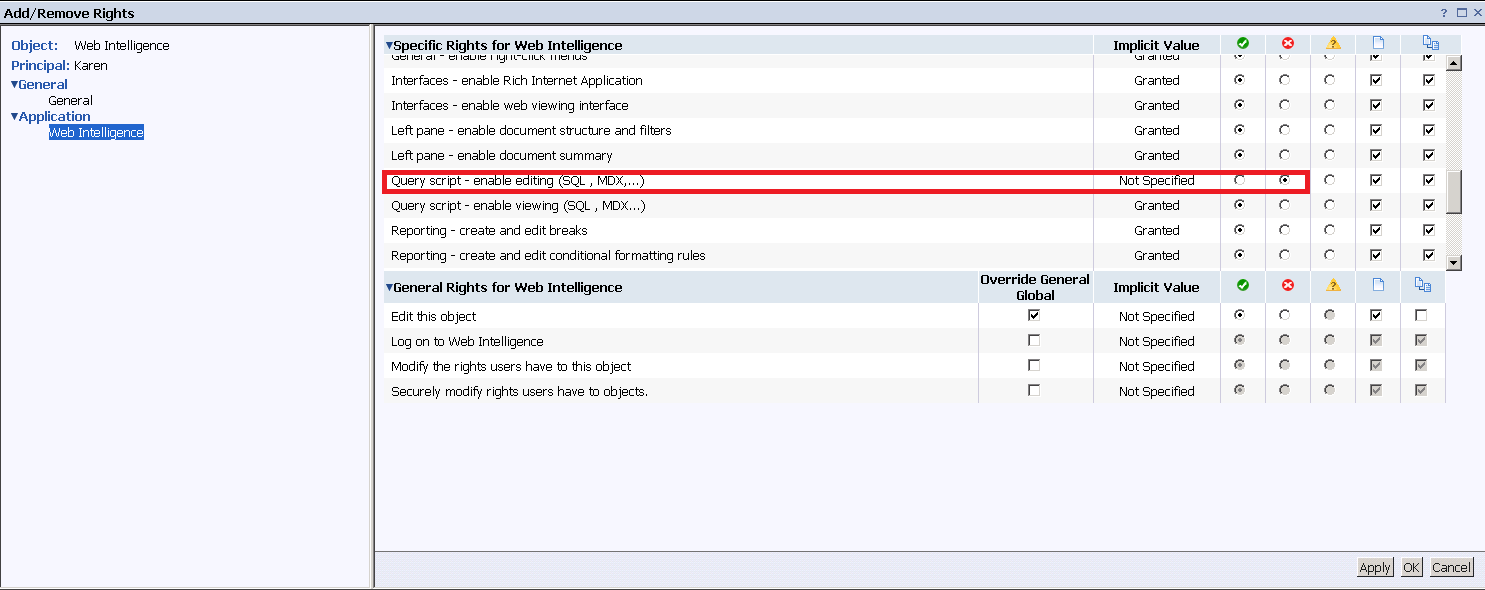The image size is (1485, 590).
Task: Click the Apply button
Action: click(1375, 567)
